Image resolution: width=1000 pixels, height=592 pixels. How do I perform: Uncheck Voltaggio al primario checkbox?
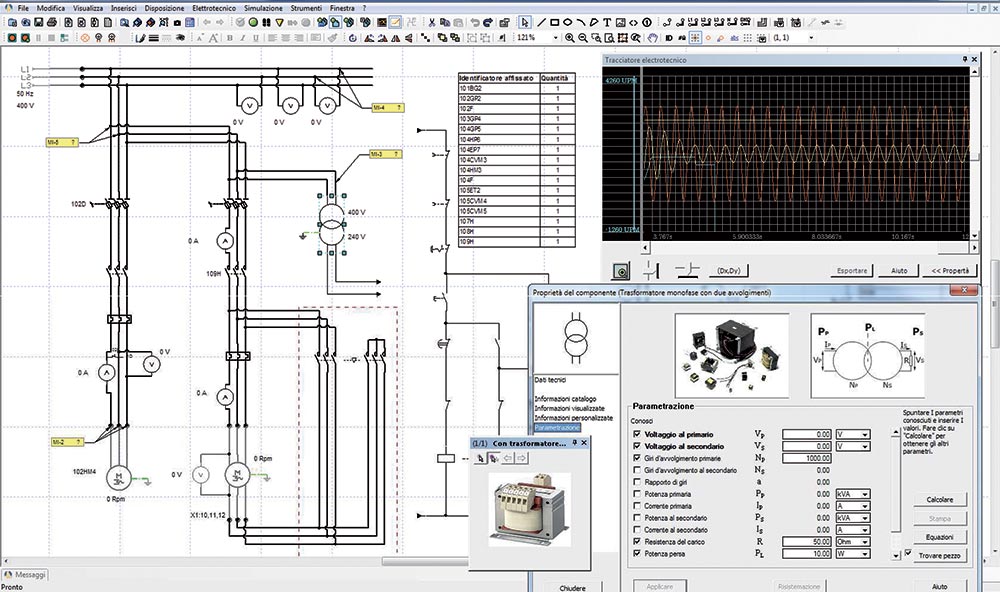pos(637,435)
